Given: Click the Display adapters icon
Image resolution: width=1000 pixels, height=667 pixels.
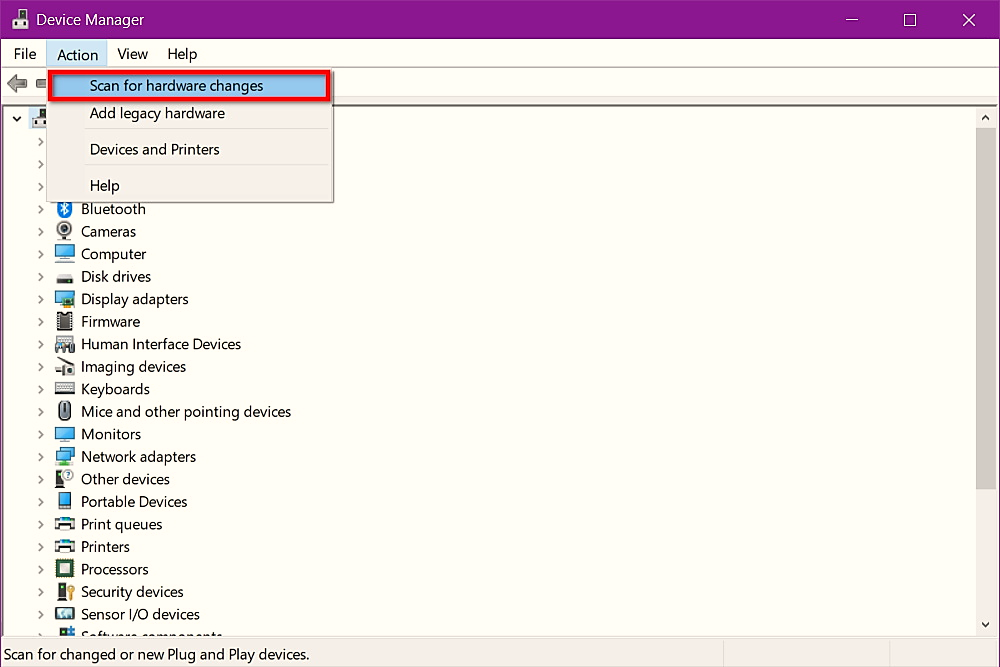Looking at the screenshot, I should [64, 299].
